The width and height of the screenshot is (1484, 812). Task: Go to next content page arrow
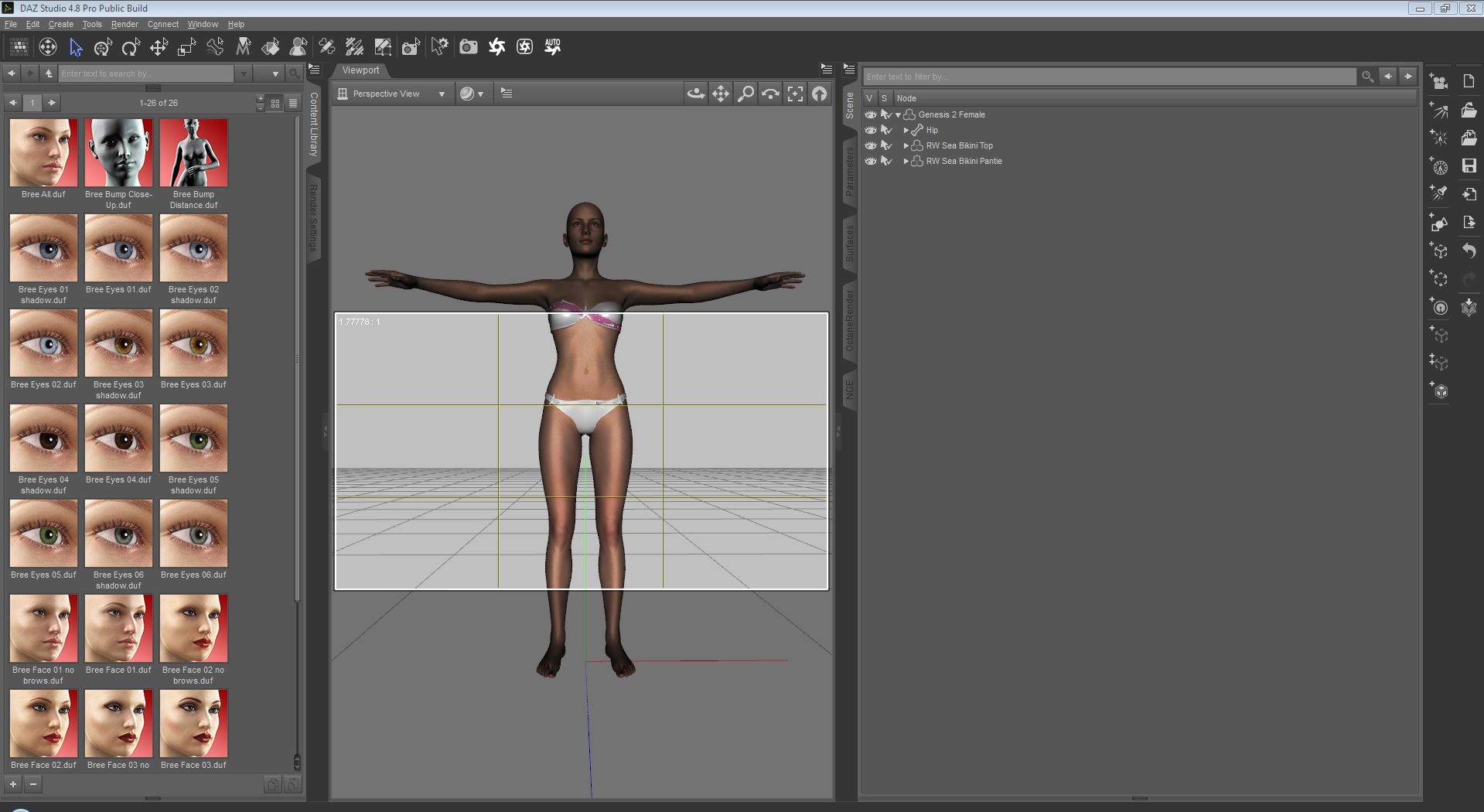52,102
